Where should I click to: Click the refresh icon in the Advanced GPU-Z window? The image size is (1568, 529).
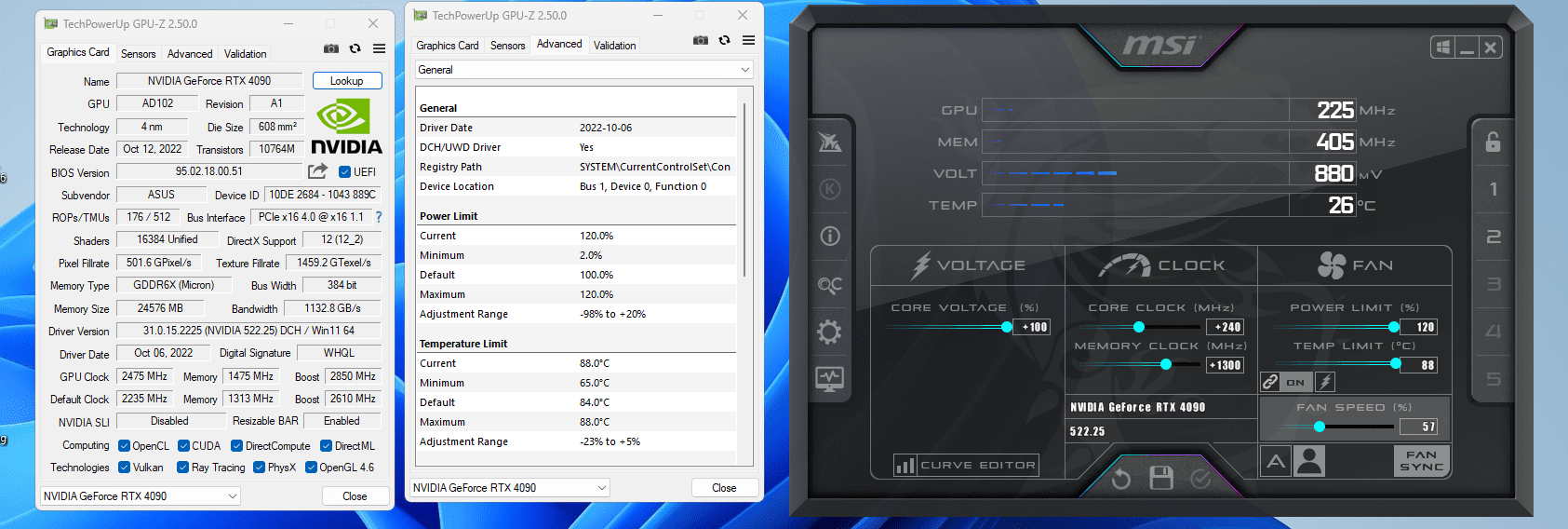pos(724,40)
